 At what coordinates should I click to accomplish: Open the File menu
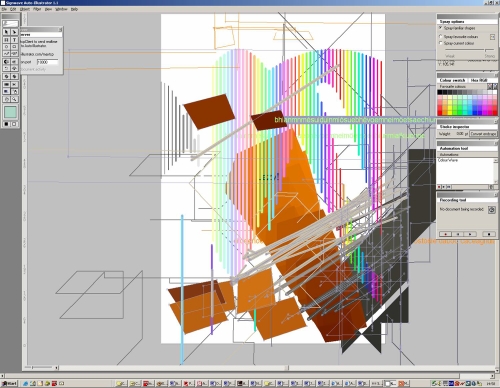tap(4, 9)
